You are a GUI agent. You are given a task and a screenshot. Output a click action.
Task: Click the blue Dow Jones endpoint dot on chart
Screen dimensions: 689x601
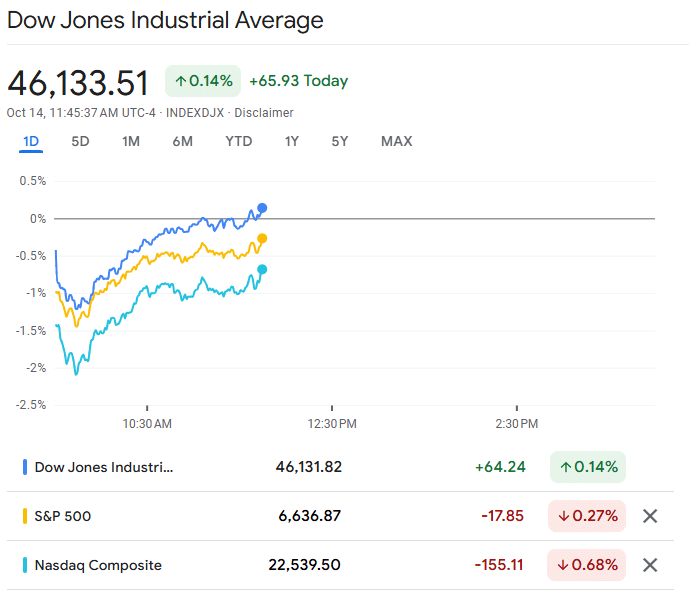click(262, 208)
